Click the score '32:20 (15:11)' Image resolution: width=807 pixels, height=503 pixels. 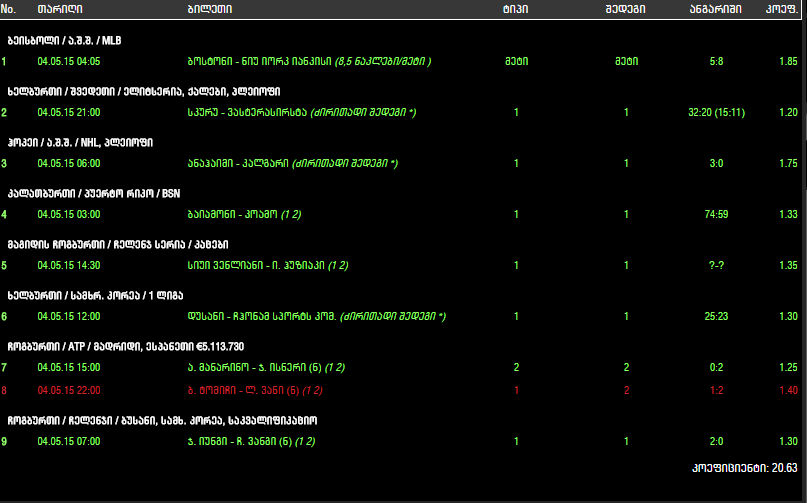[716, 112]
